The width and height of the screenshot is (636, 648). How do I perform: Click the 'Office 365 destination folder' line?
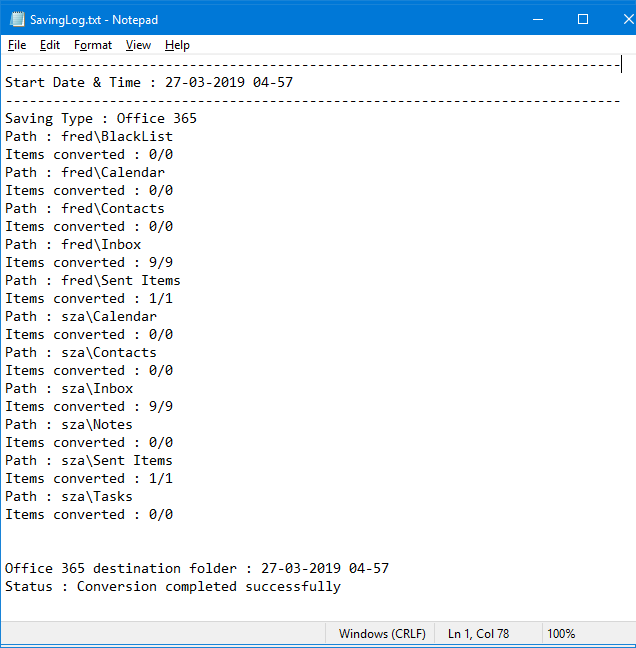tap(197, 569)
